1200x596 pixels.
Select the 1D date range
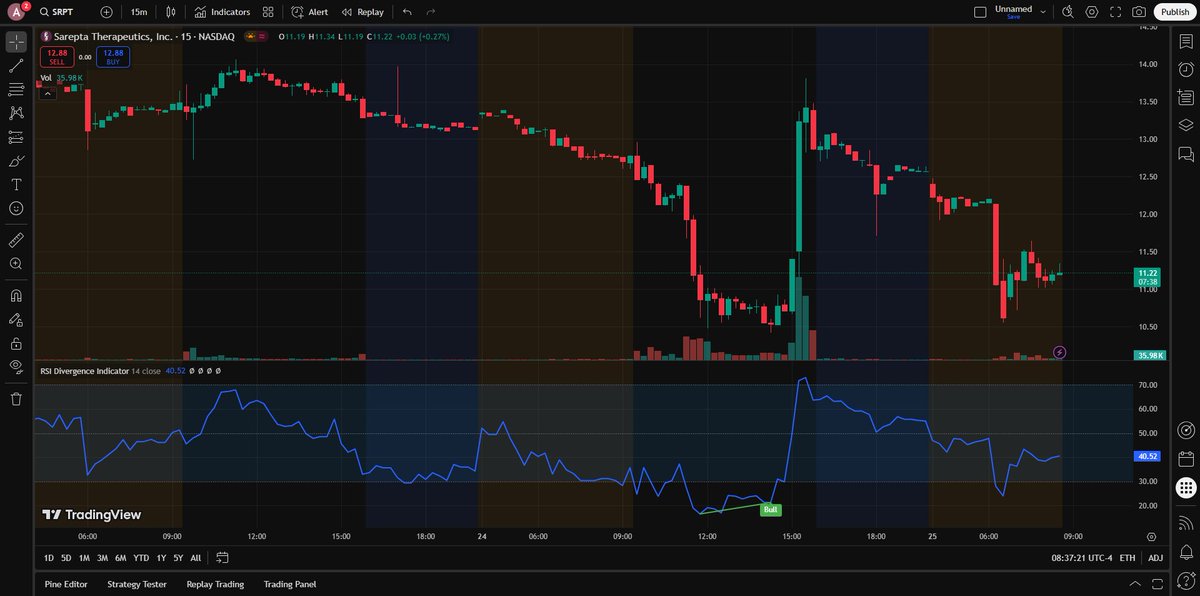49,557
